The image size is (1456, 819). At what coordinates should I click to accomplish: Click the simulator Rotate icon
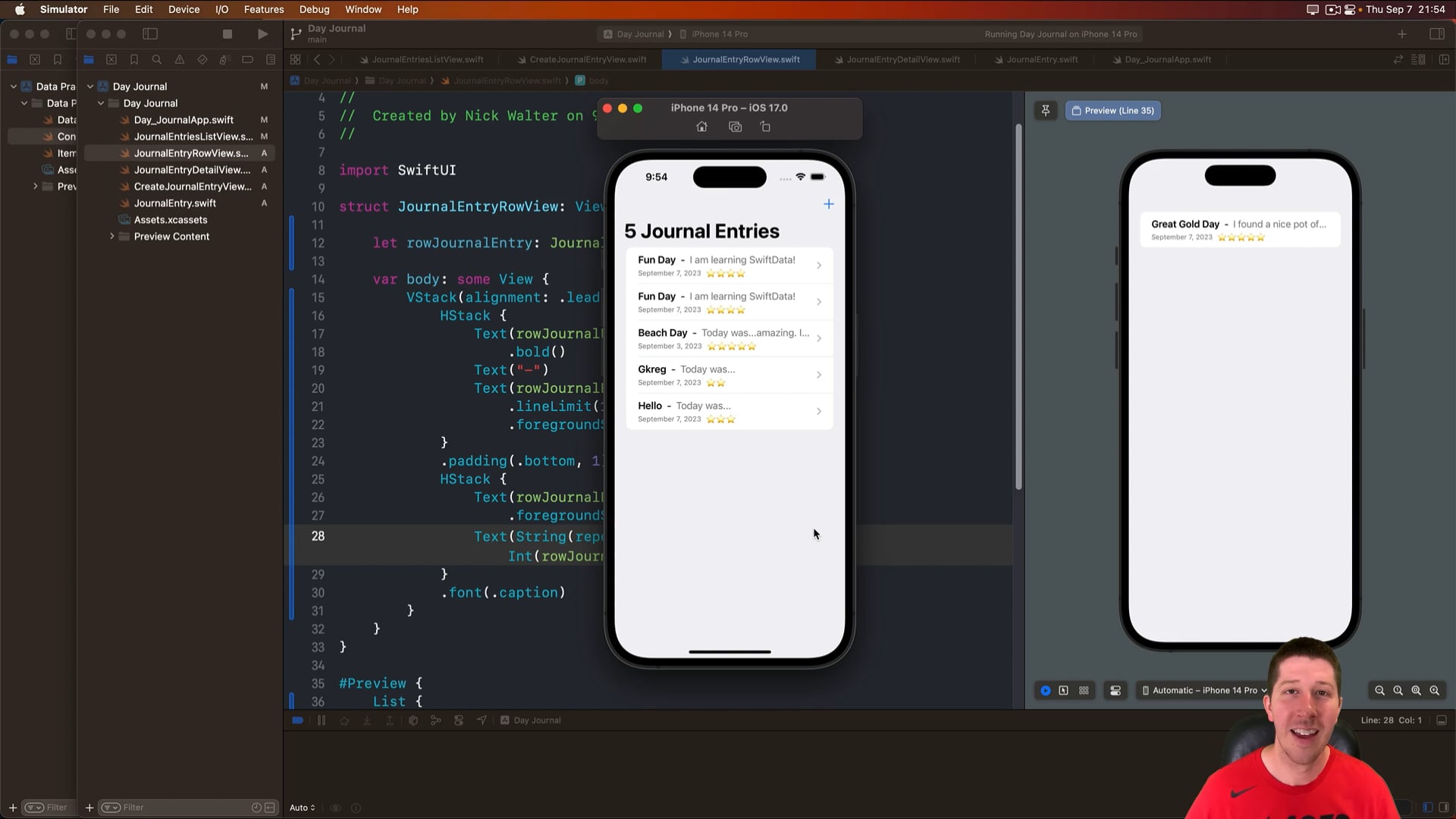765,127
